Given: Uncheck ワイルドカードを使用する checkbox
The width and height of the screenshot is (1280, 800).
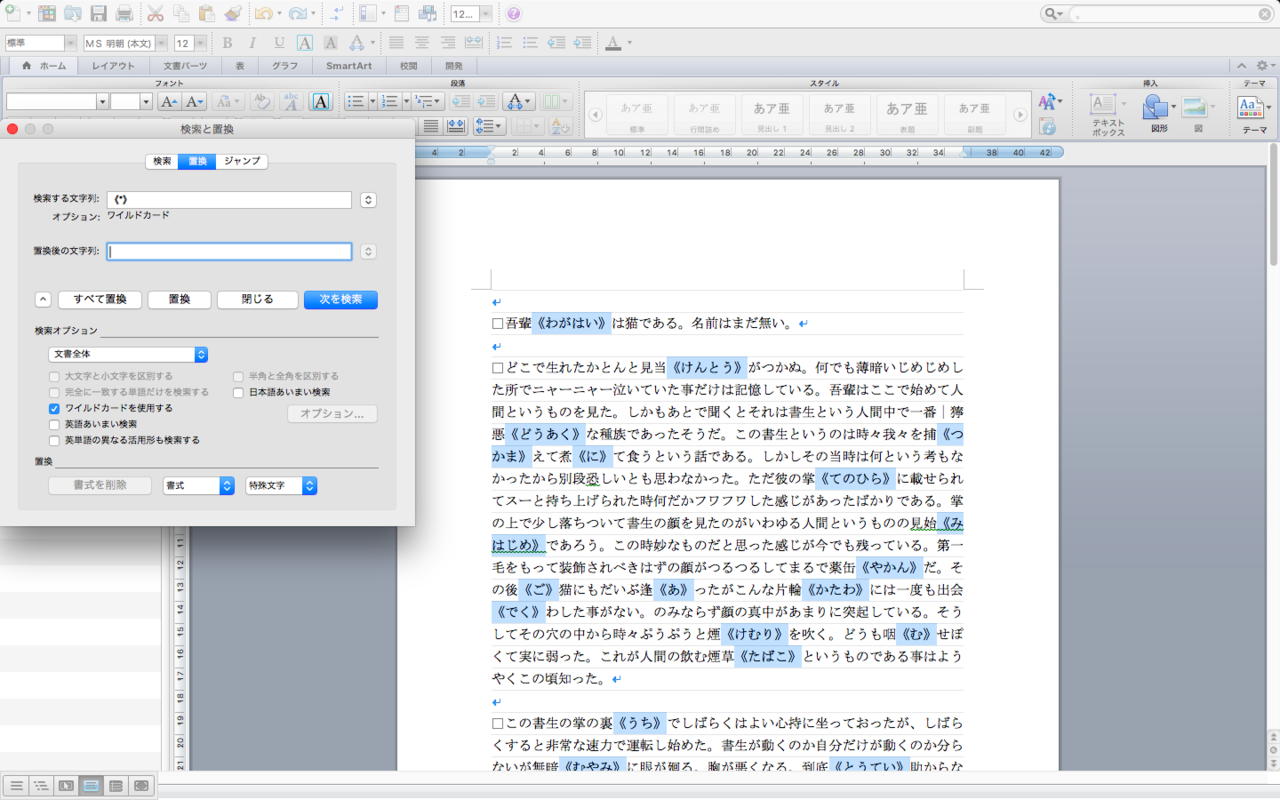Looking at the screenshot, I should click(x=55, y=408).
